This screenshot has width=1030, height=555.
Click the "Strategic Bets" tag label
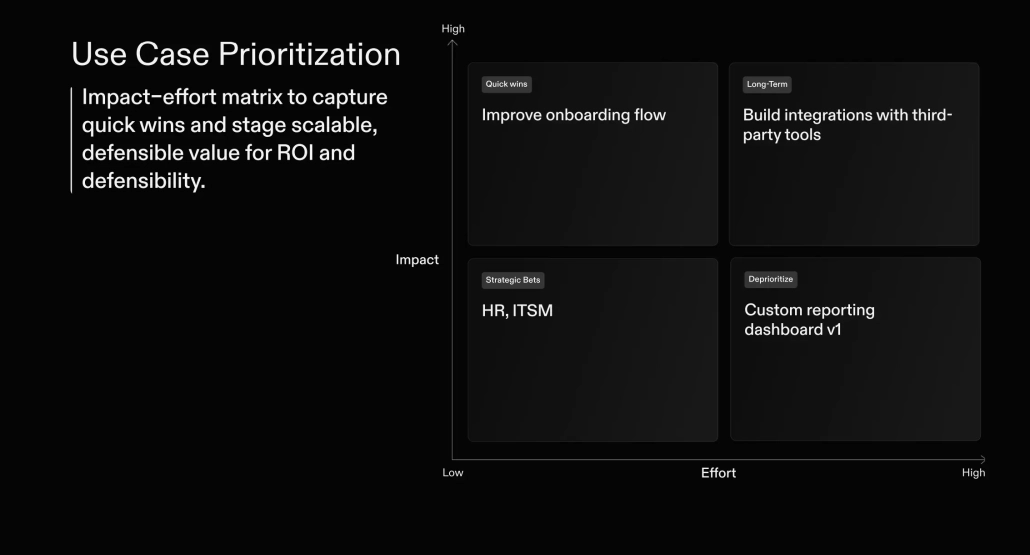513,280
